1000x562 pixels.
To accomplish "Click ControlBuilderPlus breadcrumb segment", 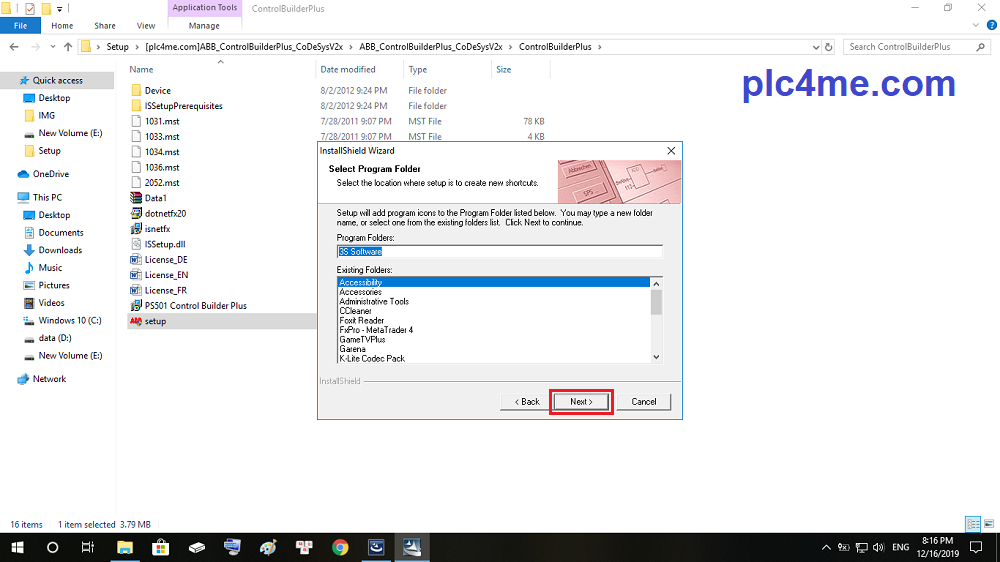I will click(555, 47).
